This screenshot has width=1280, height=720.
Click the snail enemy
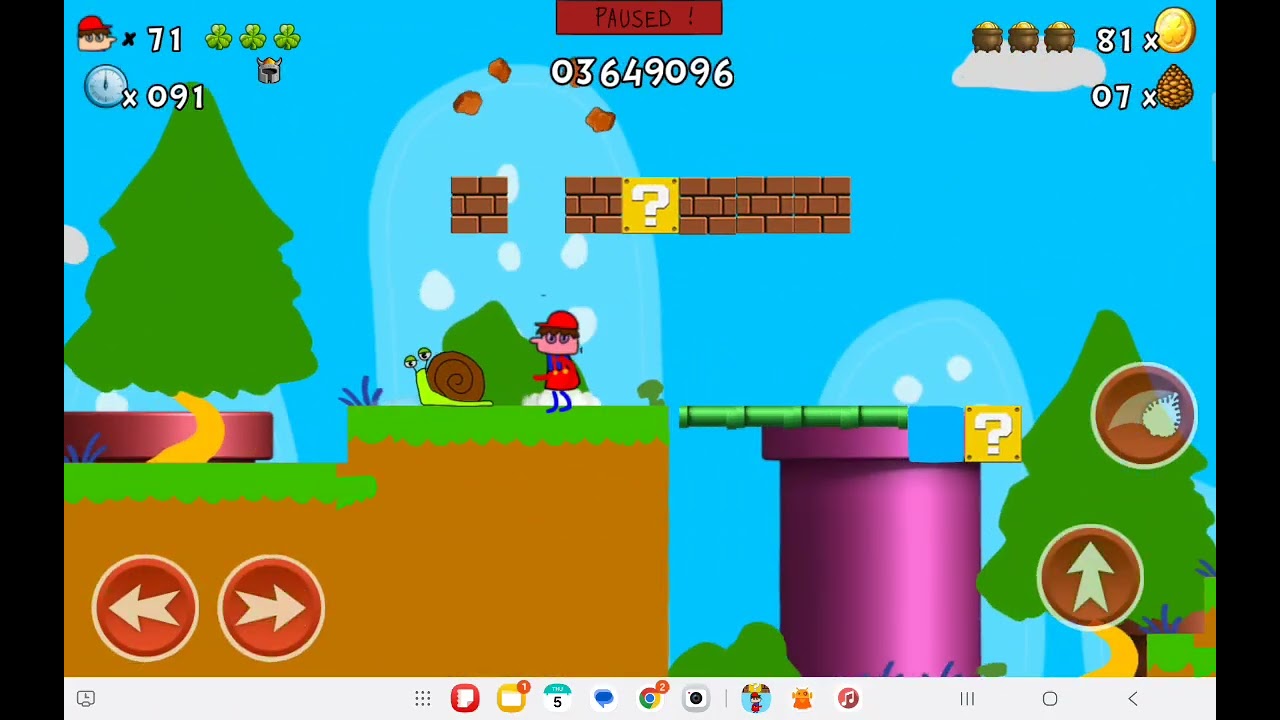[447, 377]
